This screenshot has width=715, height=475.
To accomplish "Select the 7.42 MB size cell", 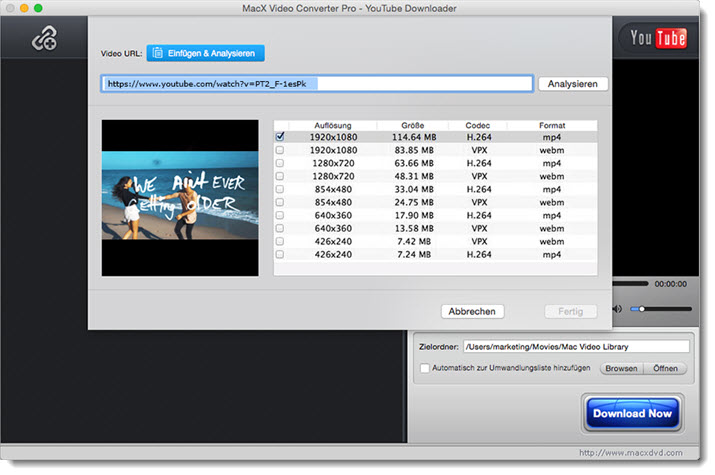I will point(414,241).
